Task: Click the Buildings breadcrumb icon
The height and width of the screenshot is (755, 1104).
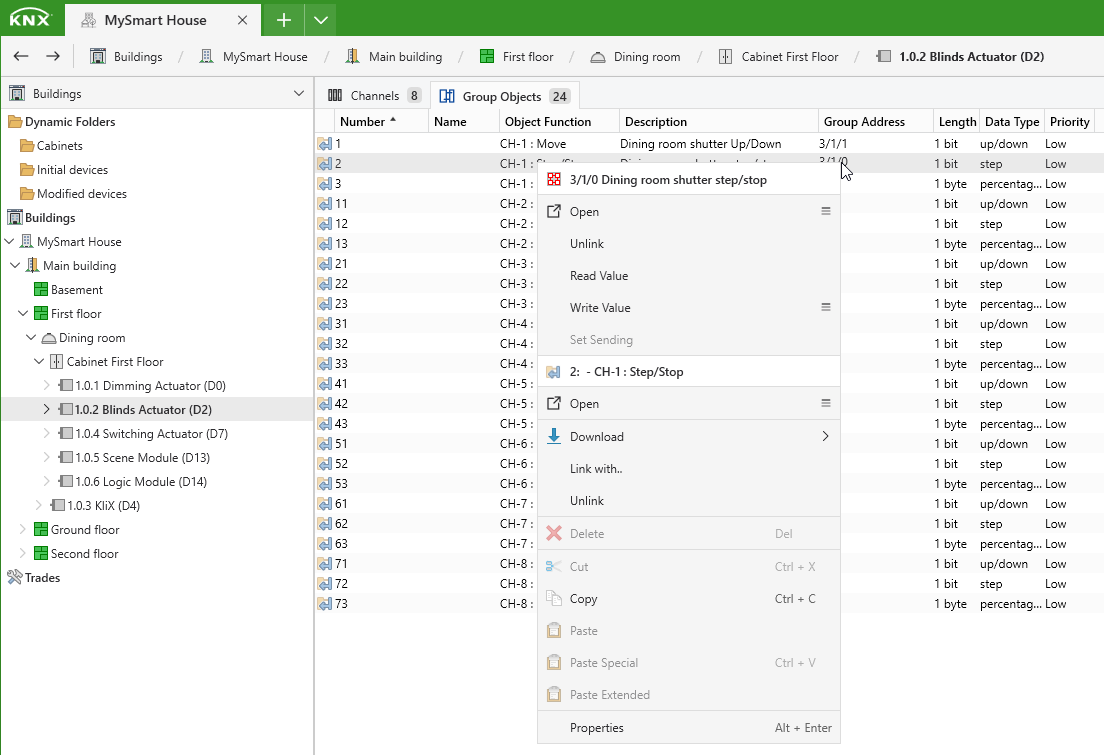Action: pyautogui.click(x=98, y=56)
